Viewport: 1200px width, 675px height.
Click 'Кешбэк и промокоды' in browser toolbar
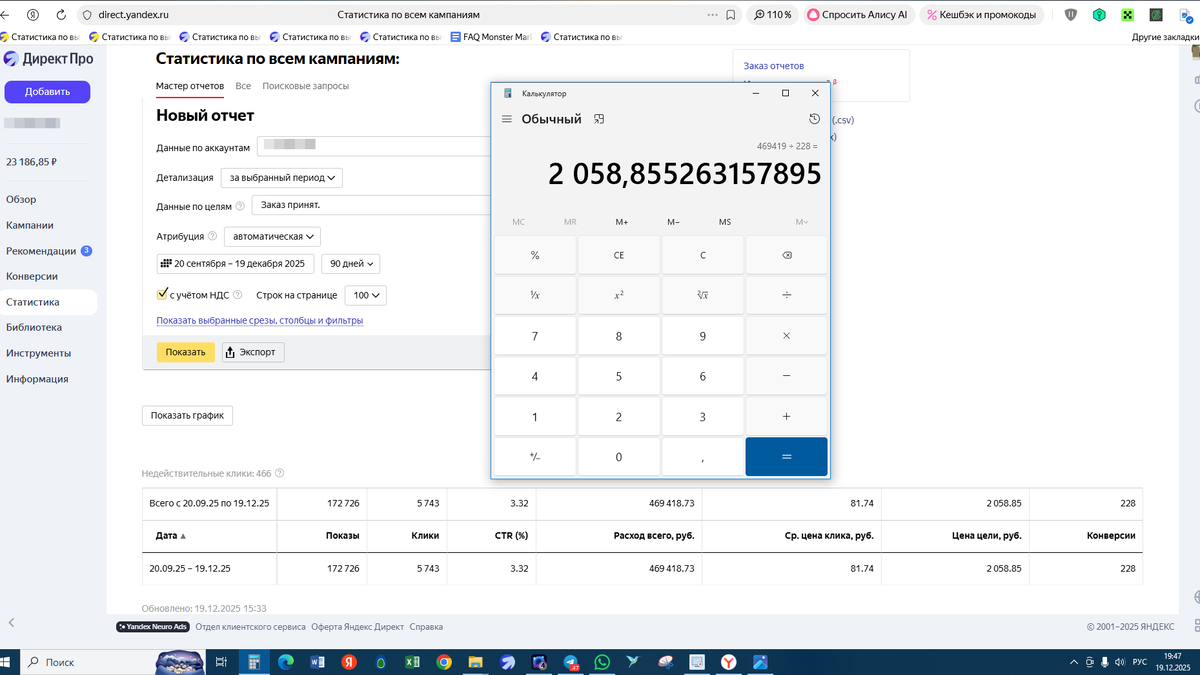coord(980,15)
